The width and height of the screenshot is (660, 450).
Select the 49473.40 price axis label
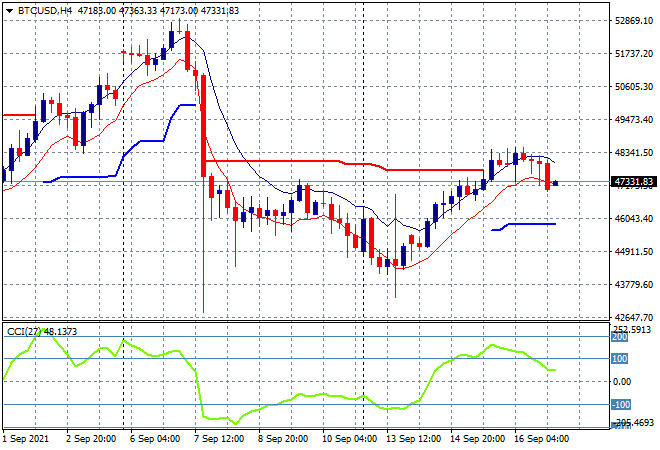[x=632, y=119]
